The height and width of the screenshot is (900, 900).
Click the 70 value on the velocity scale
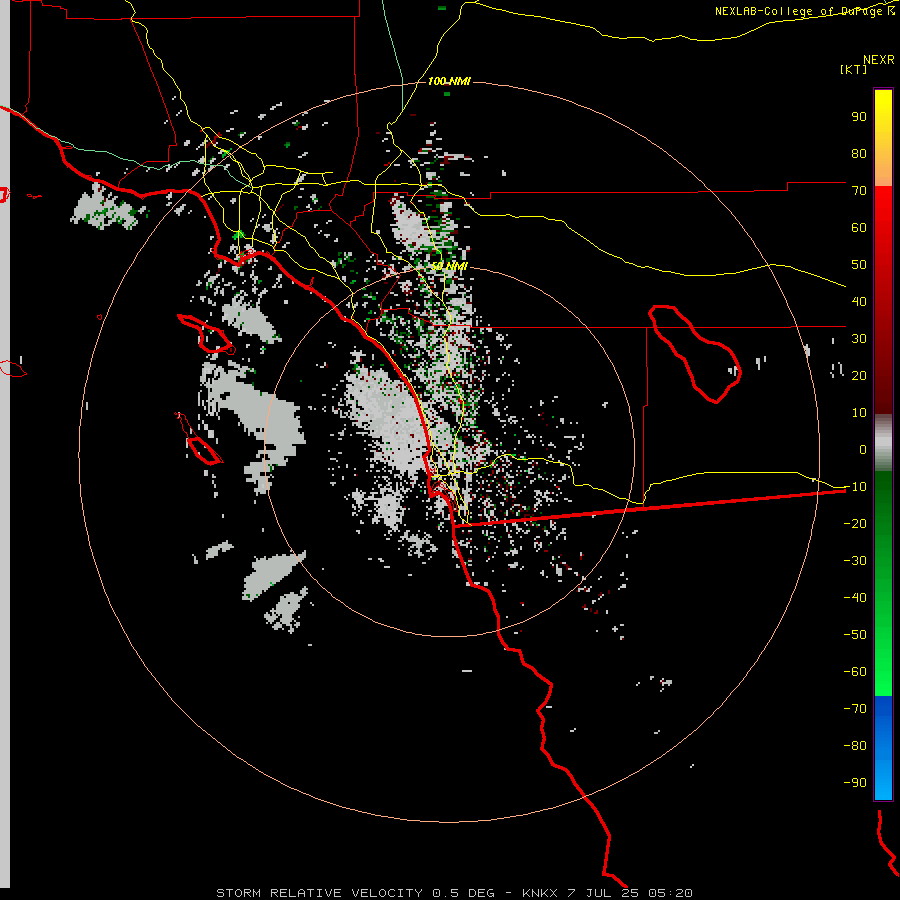859,191
